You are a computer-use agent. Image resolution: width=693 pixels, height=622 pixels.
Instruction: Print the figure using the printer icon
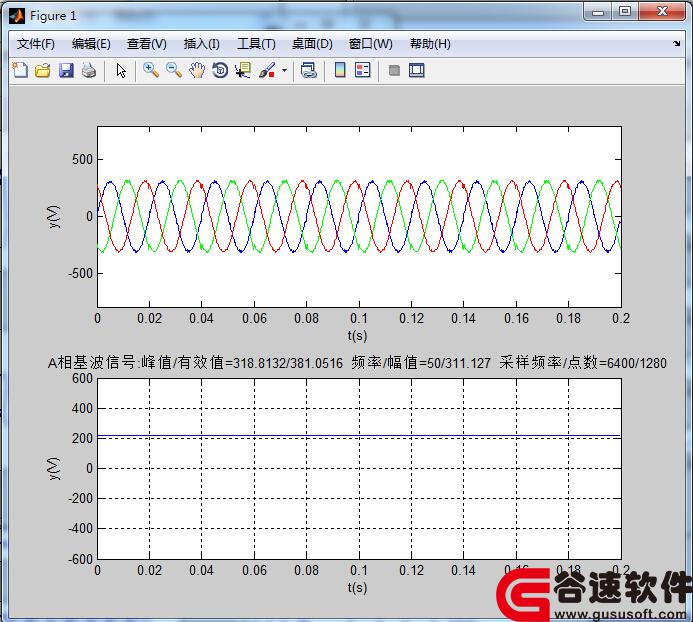(x=89, y=70)
